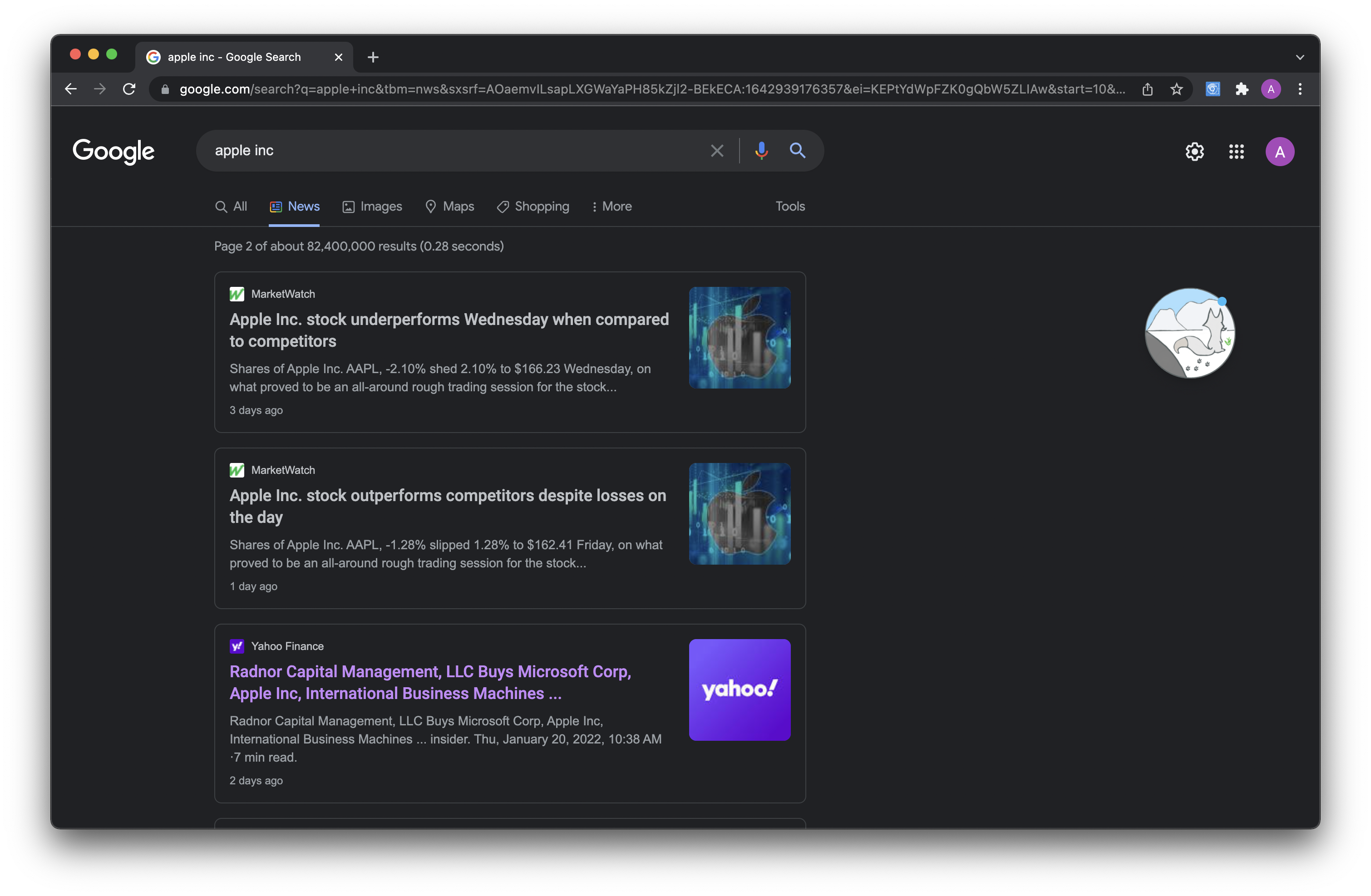The image size is (1371, 896).
Task: Click the yahoo! article thumbnail
Action: [x=739, y=689]
